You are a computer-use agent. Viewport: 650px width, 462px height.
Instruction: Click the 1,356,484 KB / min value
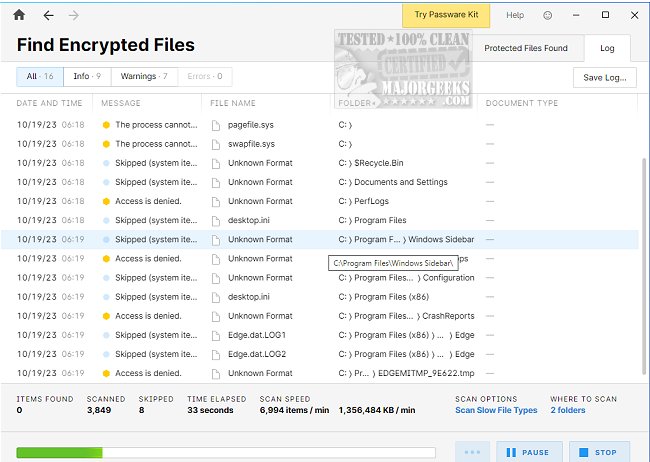pyautogui.click(x=377, y=410)
